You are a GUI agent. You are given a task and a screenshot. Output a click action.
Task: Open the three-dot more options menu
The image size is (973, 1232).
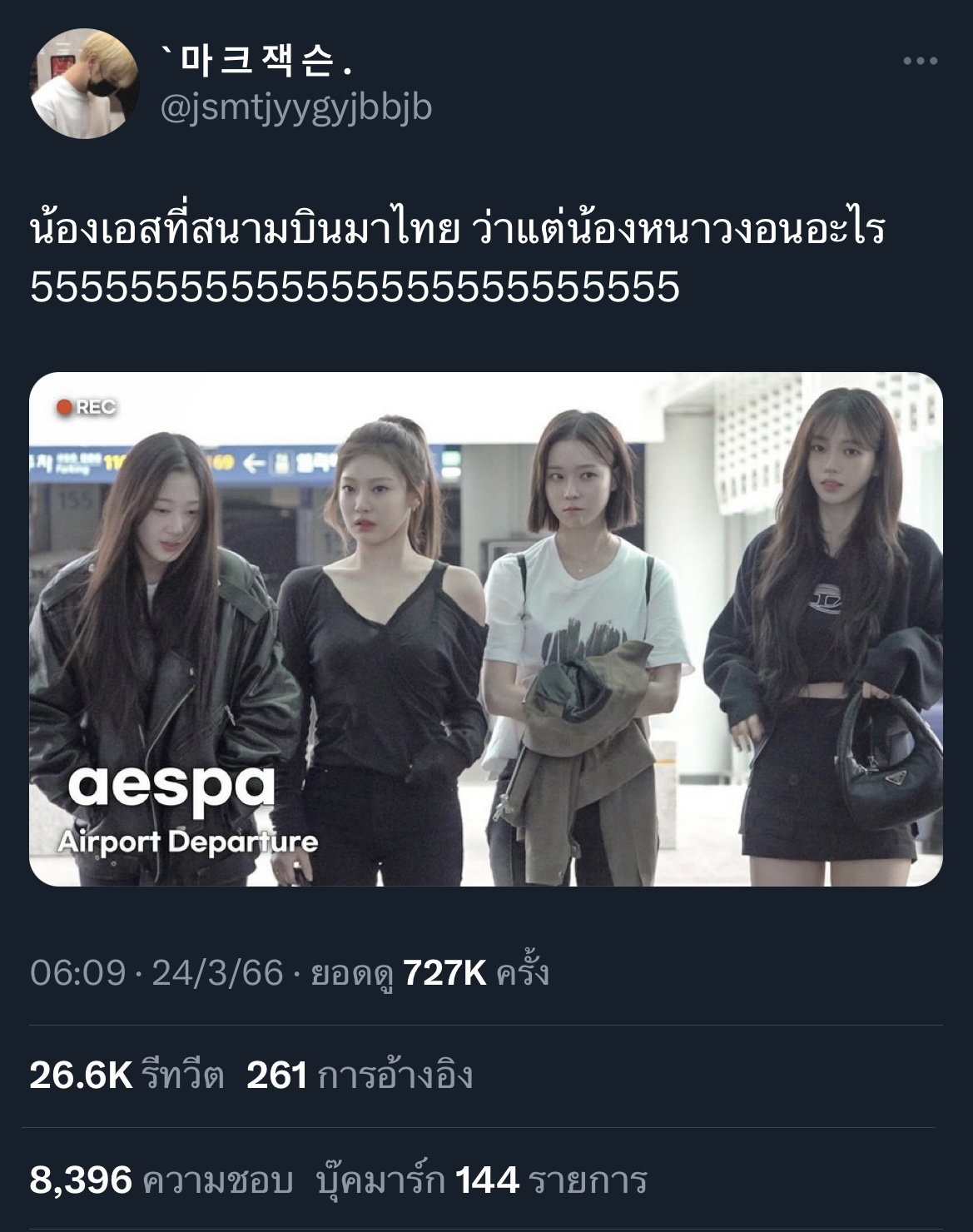(x=921, y=61)
